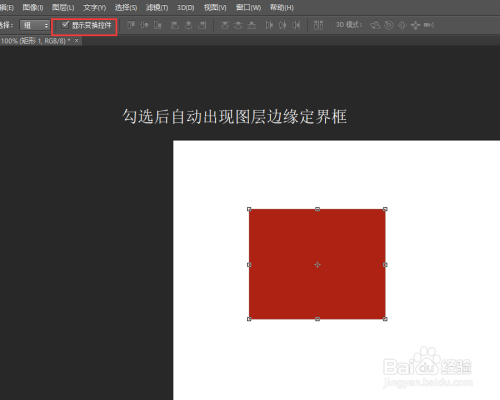
Task: Open the 视图(V) menu
Action: tap(215, 7)
